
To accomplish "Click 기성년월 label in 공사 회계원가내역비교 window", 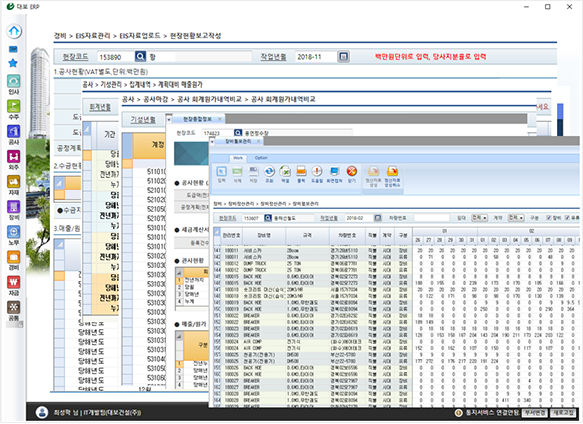I will tap(143, 120).
